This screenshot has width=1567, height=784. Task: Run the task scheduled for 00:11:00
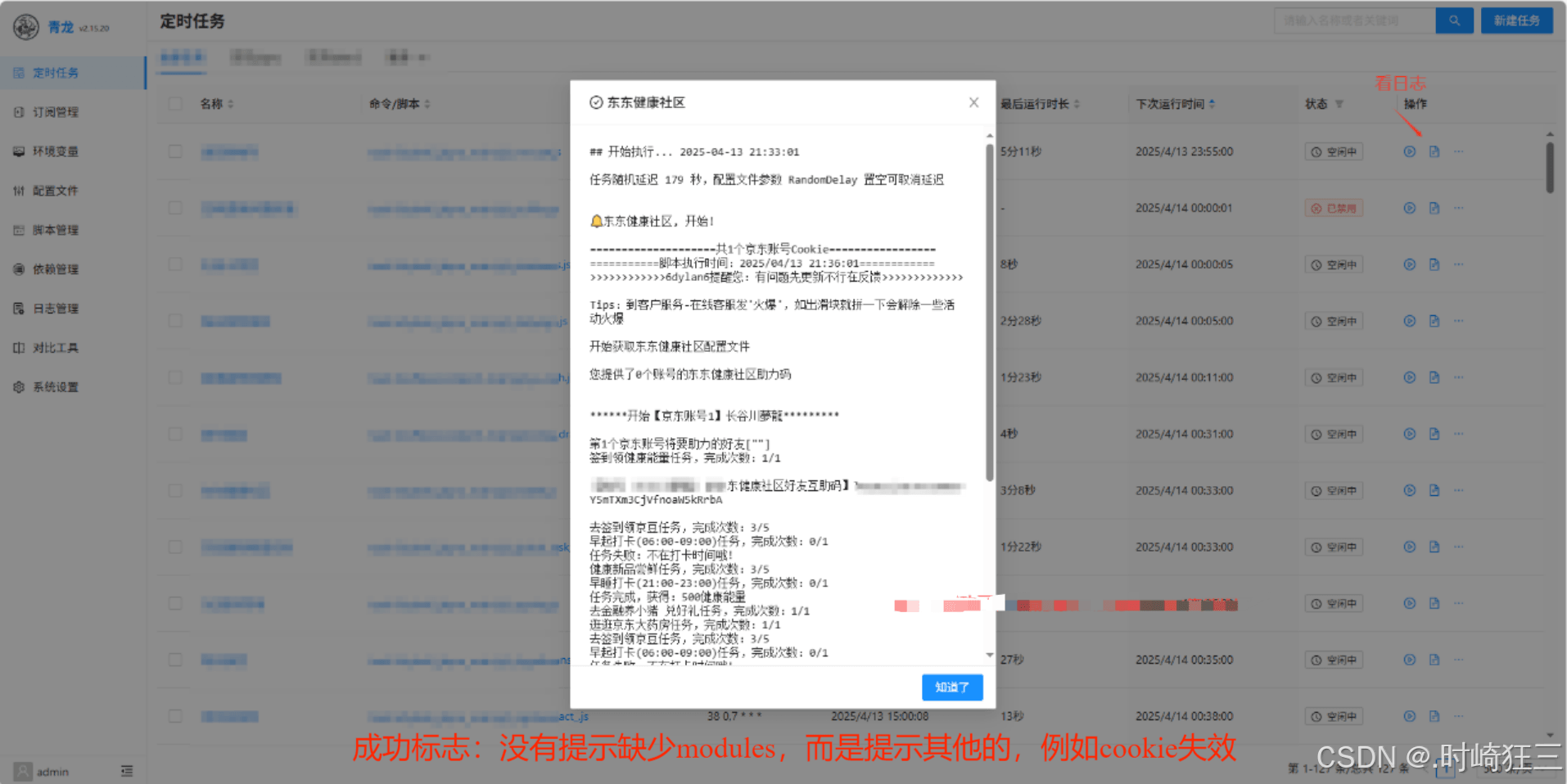[x=1409, y=377]
